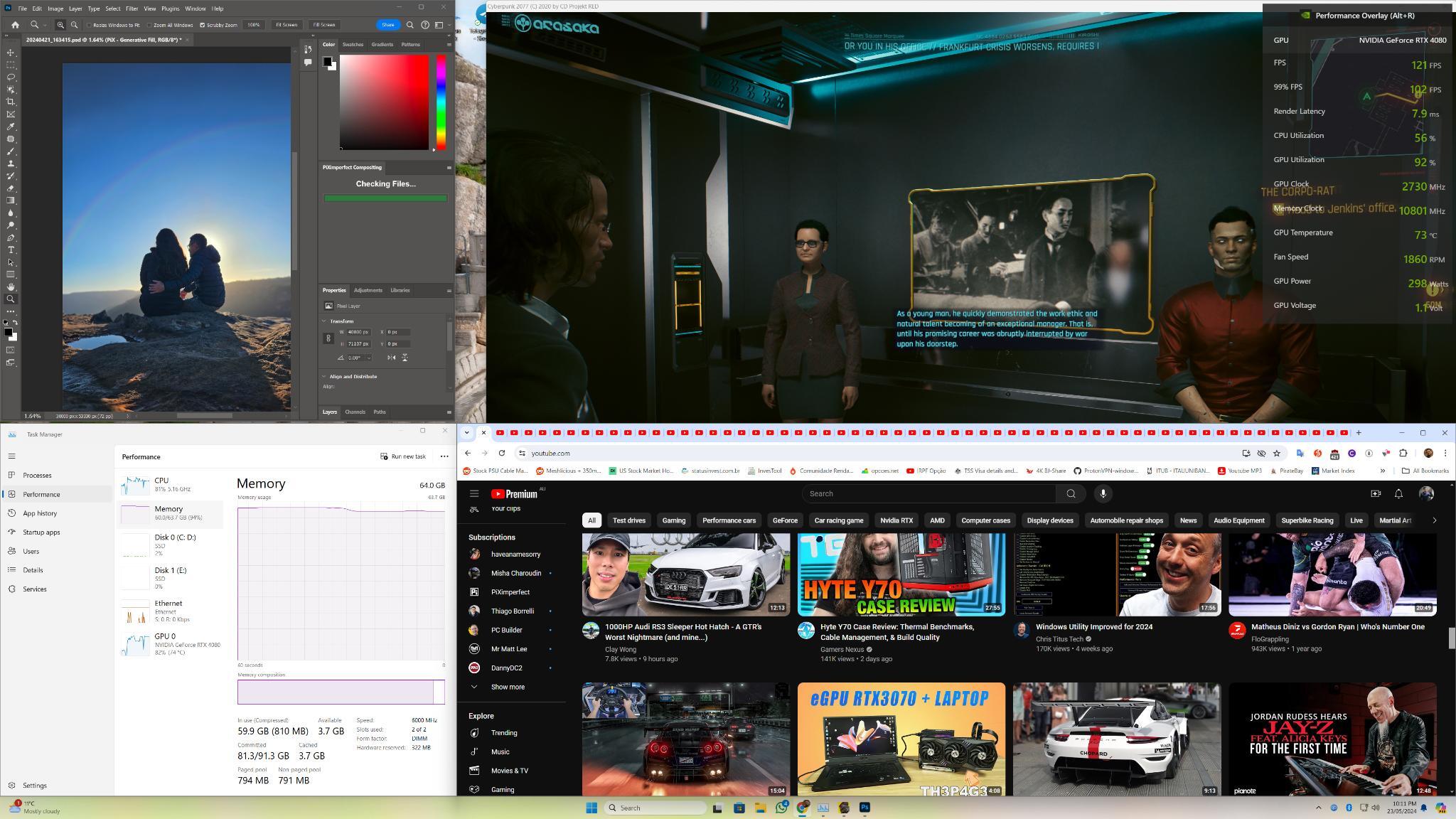This screenshot has width=1456, height=819.
Task: Show hidden system tray icons chevron
Action: coord(1318,808)
